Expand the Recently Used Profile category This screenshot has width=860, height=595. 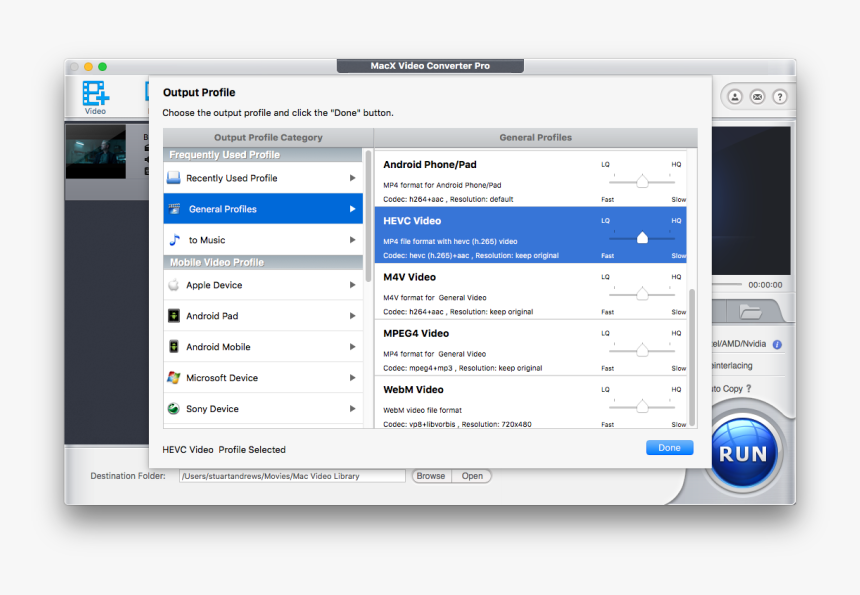[x=264, y=178]
